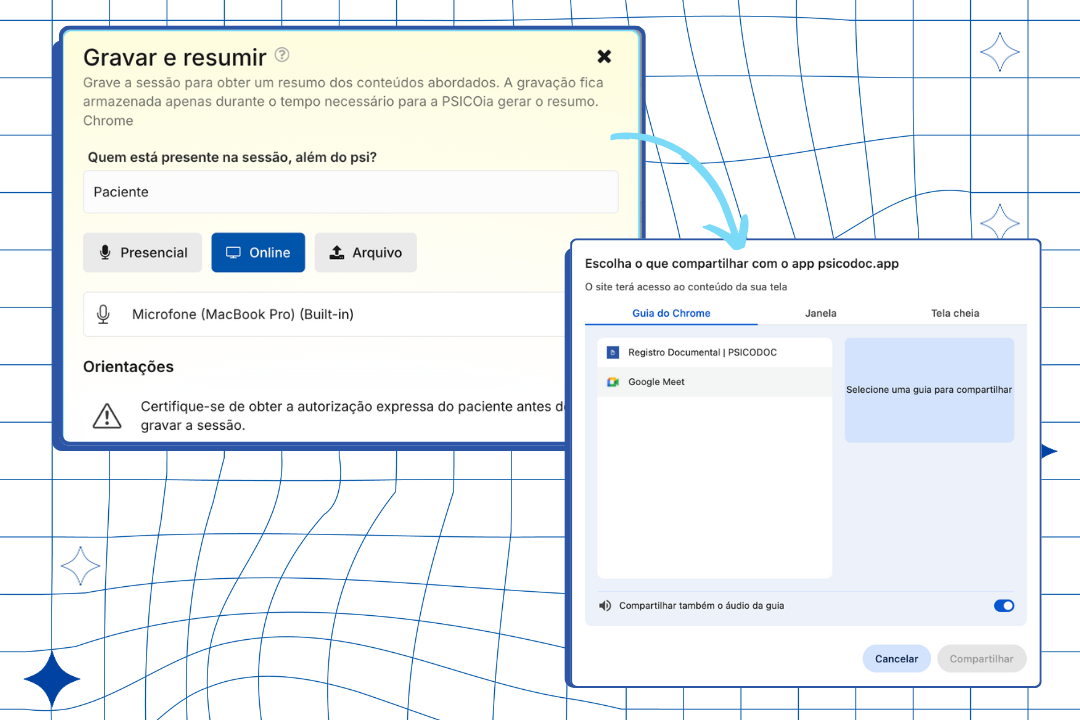Image resolution: width=1080 pixels, height=720 pixels.
Task: Click the speaker icon beside Compartilhar também o áudio
Action: point(605,606)
